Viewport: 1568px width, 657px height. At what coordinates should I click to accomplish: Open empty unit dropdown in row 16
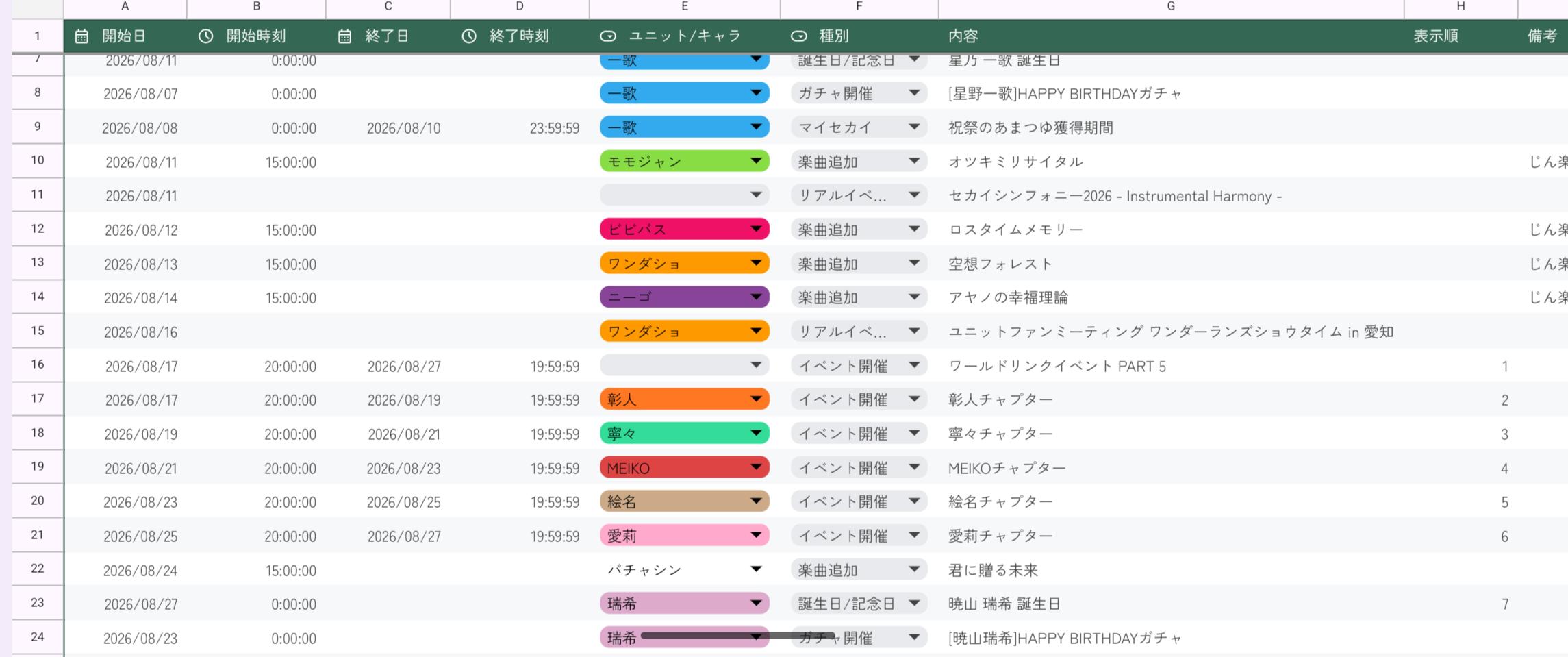pos(685,366)
